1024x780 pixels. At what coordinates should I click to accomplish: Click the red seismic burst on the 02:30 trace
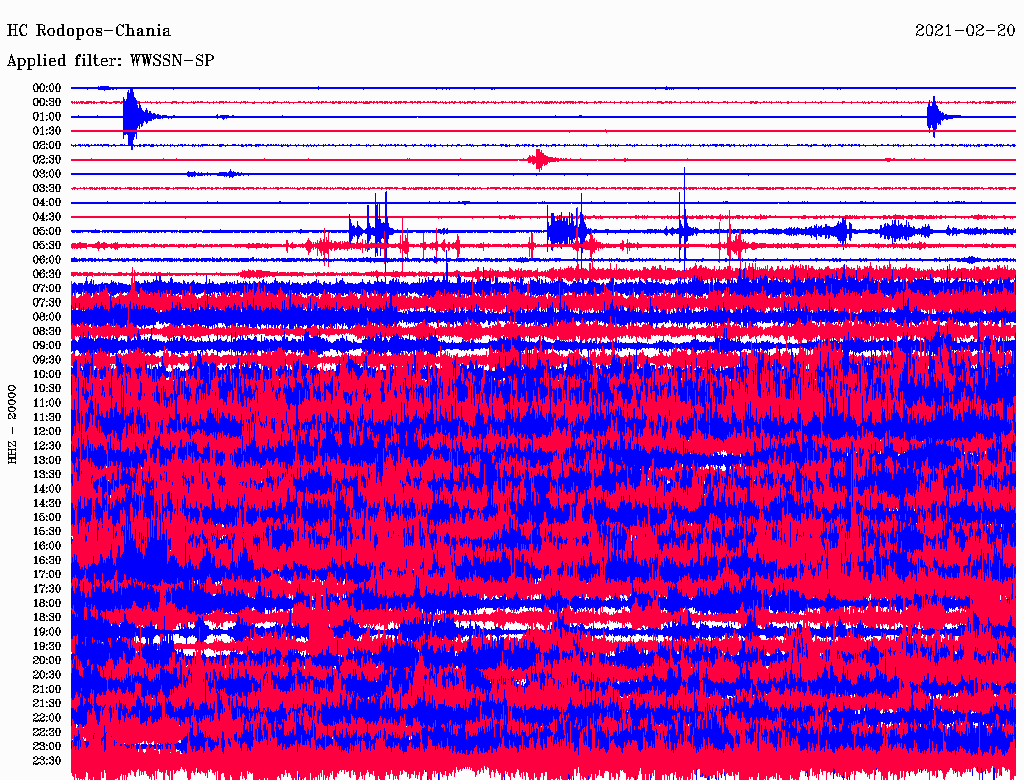540,160
